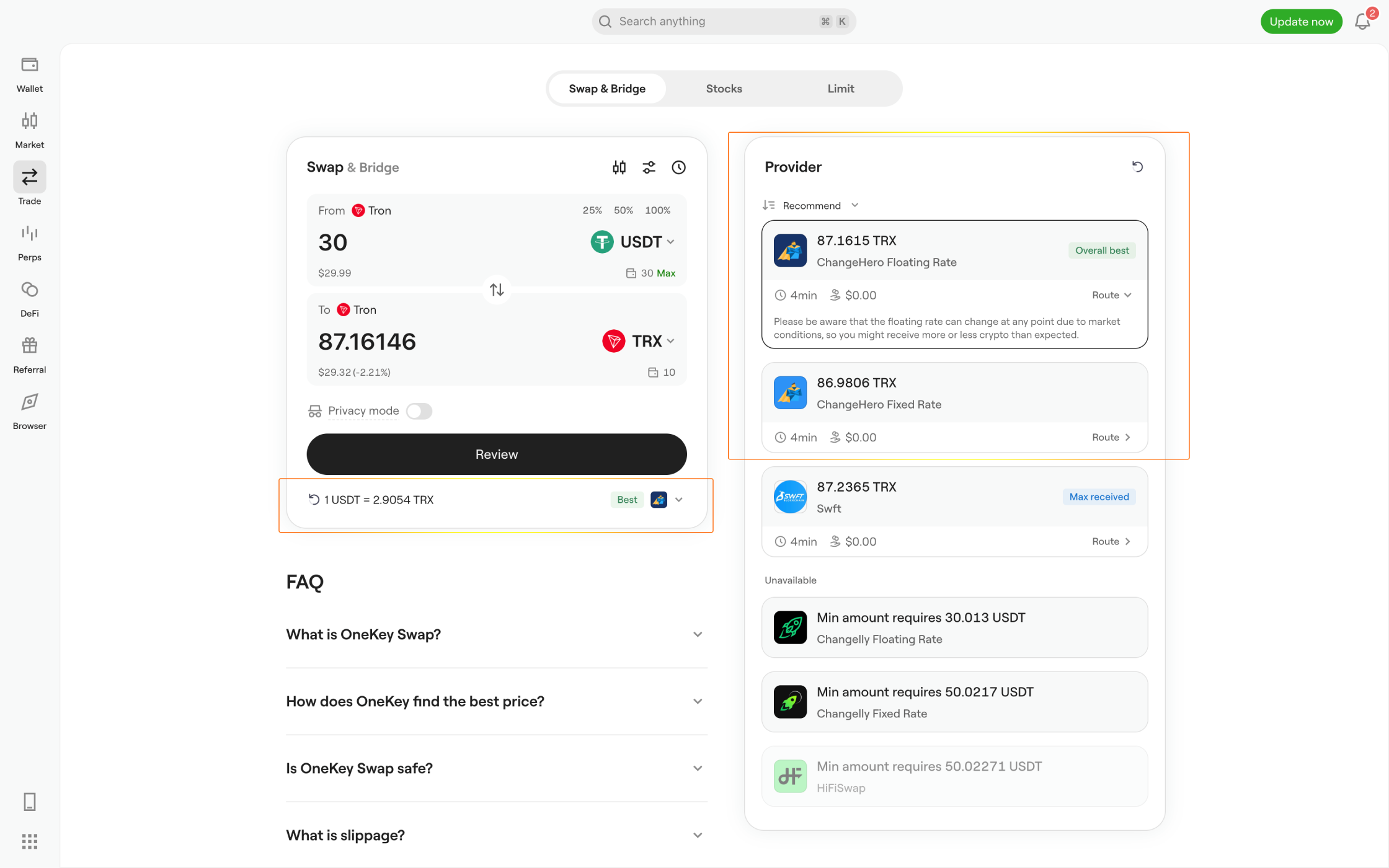The height and width of the screenshot is (868, 1389).
Task: Switch to the Limit tab
Action: point(840,89)
